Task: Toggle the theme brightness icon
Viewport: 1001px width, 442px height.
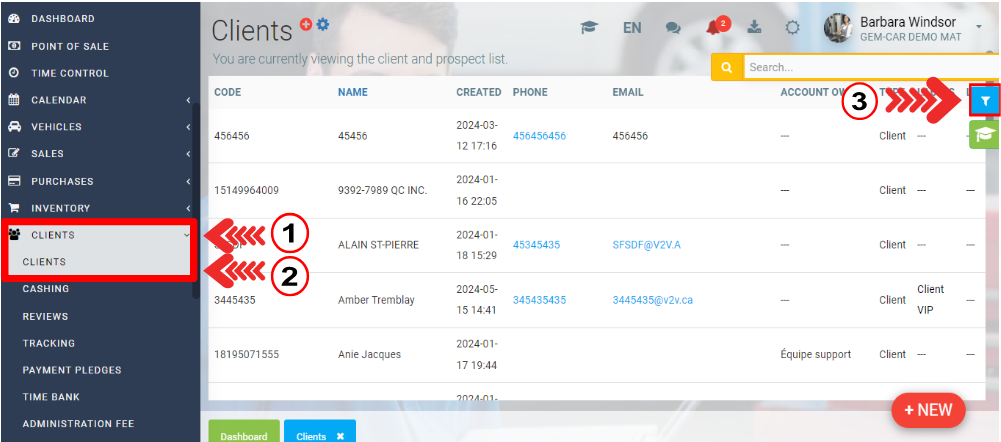Action: click(792, 27)
